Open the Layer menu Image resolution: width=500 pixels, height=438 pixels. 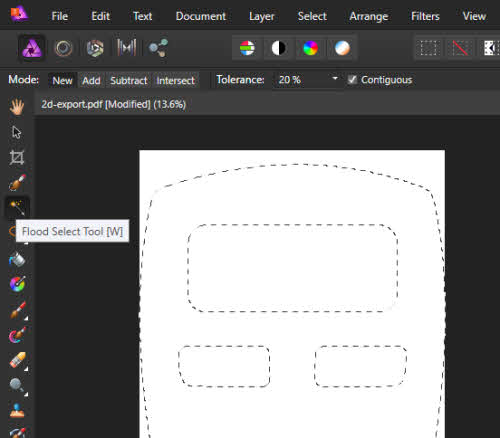click(262, 16)
